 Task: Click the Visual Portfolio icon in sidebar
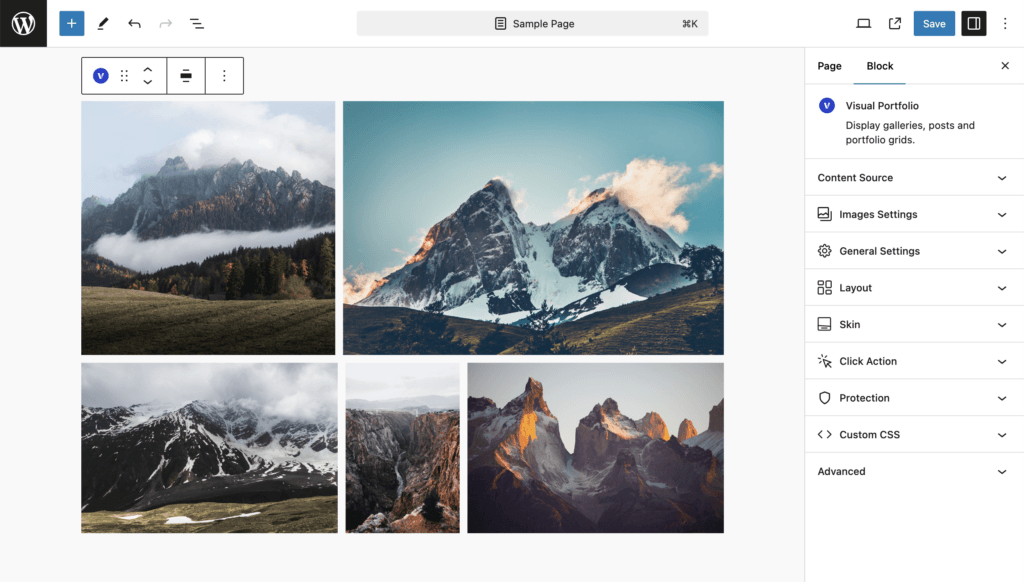(x=827, y=106)
